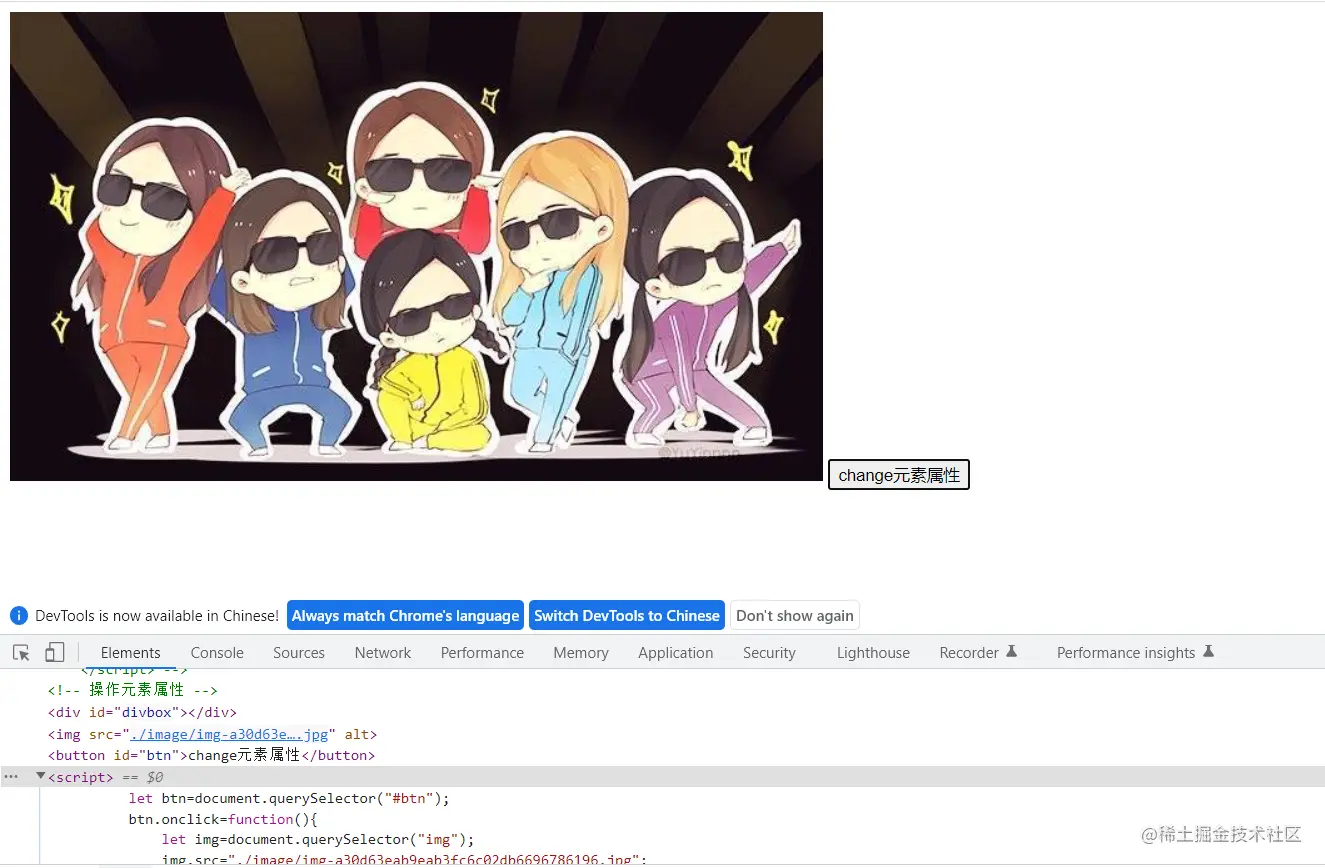The width and height of the screenshot is (1325, 868).
Task: Click the DevTools is now available in Chinese text
Action: (157, 616)
